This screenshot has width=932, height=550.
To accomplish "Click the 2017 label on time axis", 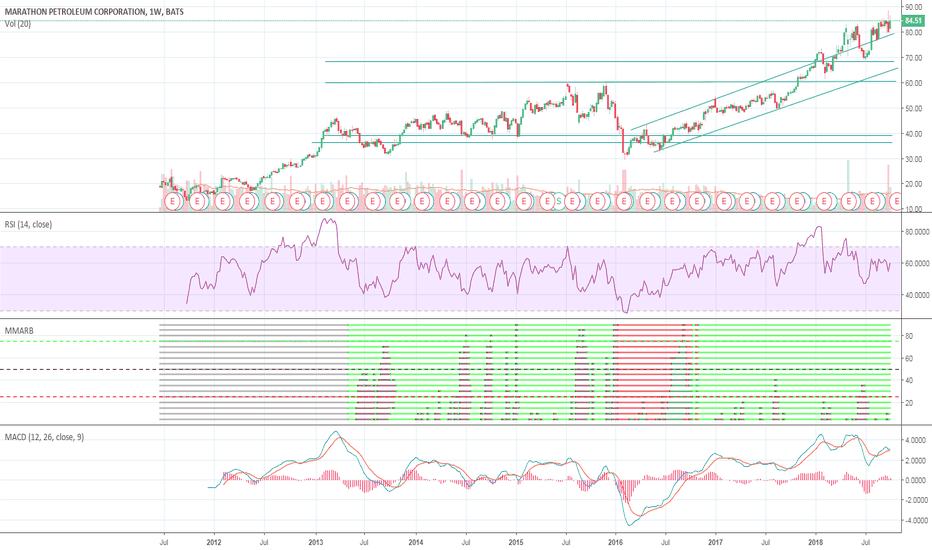I will point(716,542).
